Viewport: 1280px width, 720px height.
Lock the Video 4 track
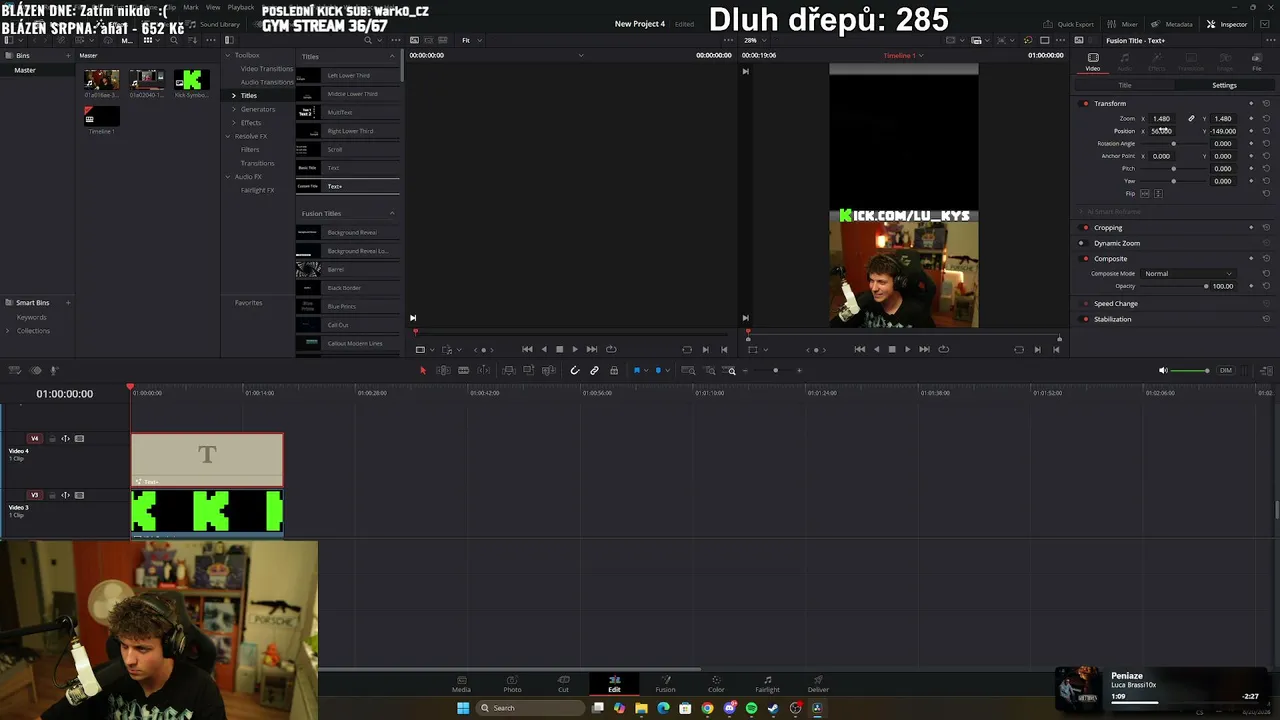pos(52,438)
